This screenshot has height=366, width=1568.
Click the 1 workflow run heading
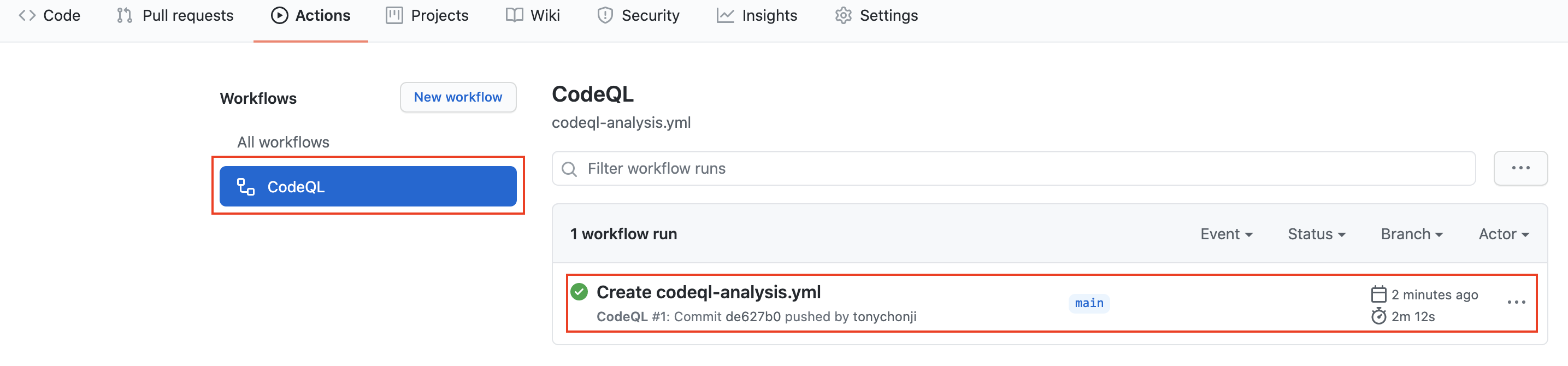click(623, 234)
